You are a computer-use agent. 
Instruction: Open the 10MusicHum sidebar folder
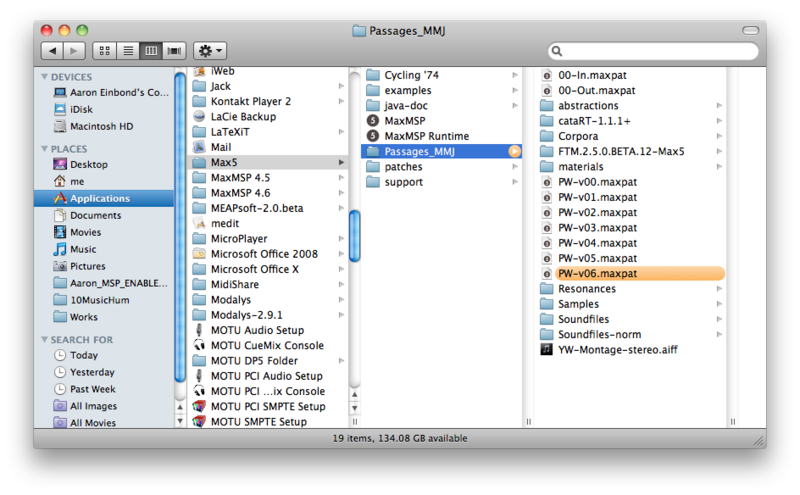point(91,300)
